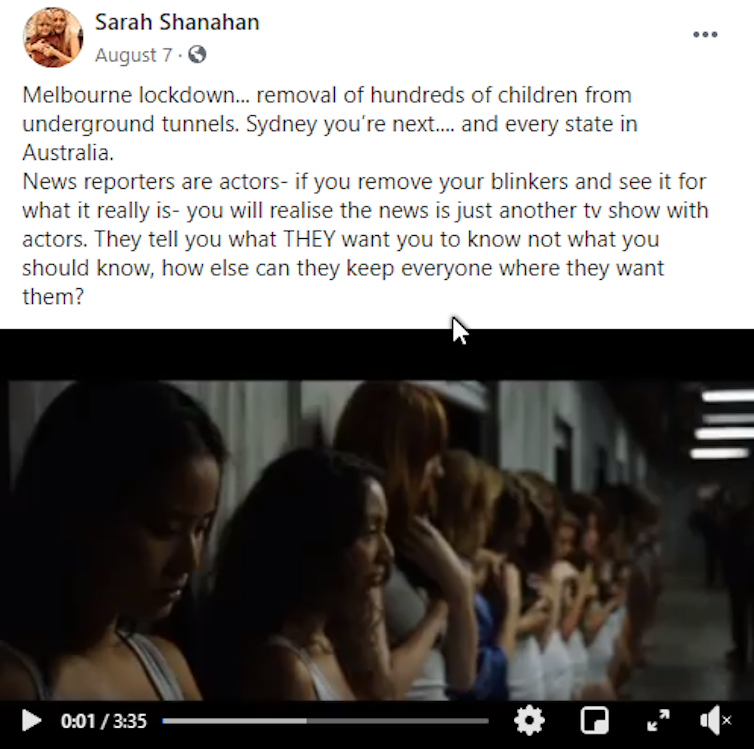
Task: Click the 0:01 / 3:35 time display
Action: tap(103, 721)
